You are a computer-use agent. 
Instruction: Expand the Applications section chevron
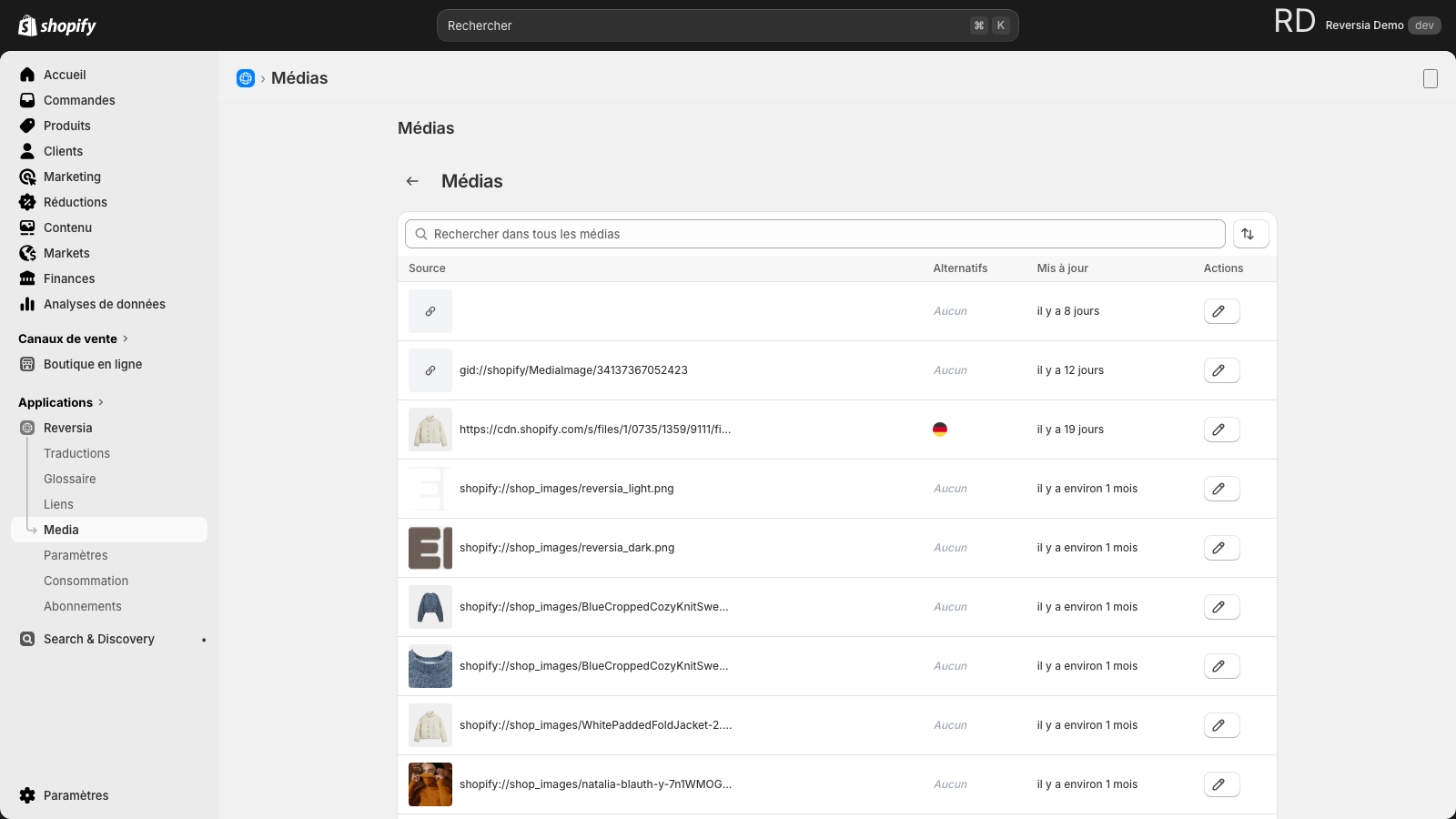point(101,402)
